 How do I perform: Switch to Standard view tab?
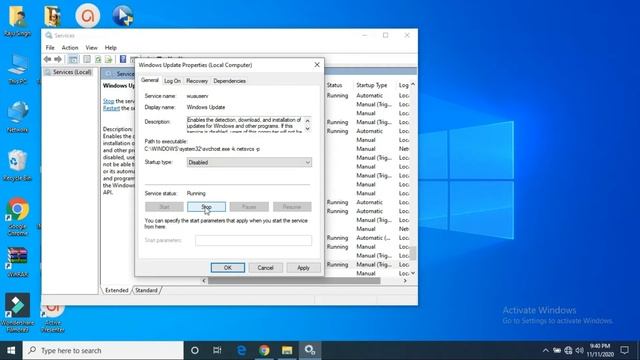tap(147, 290)
